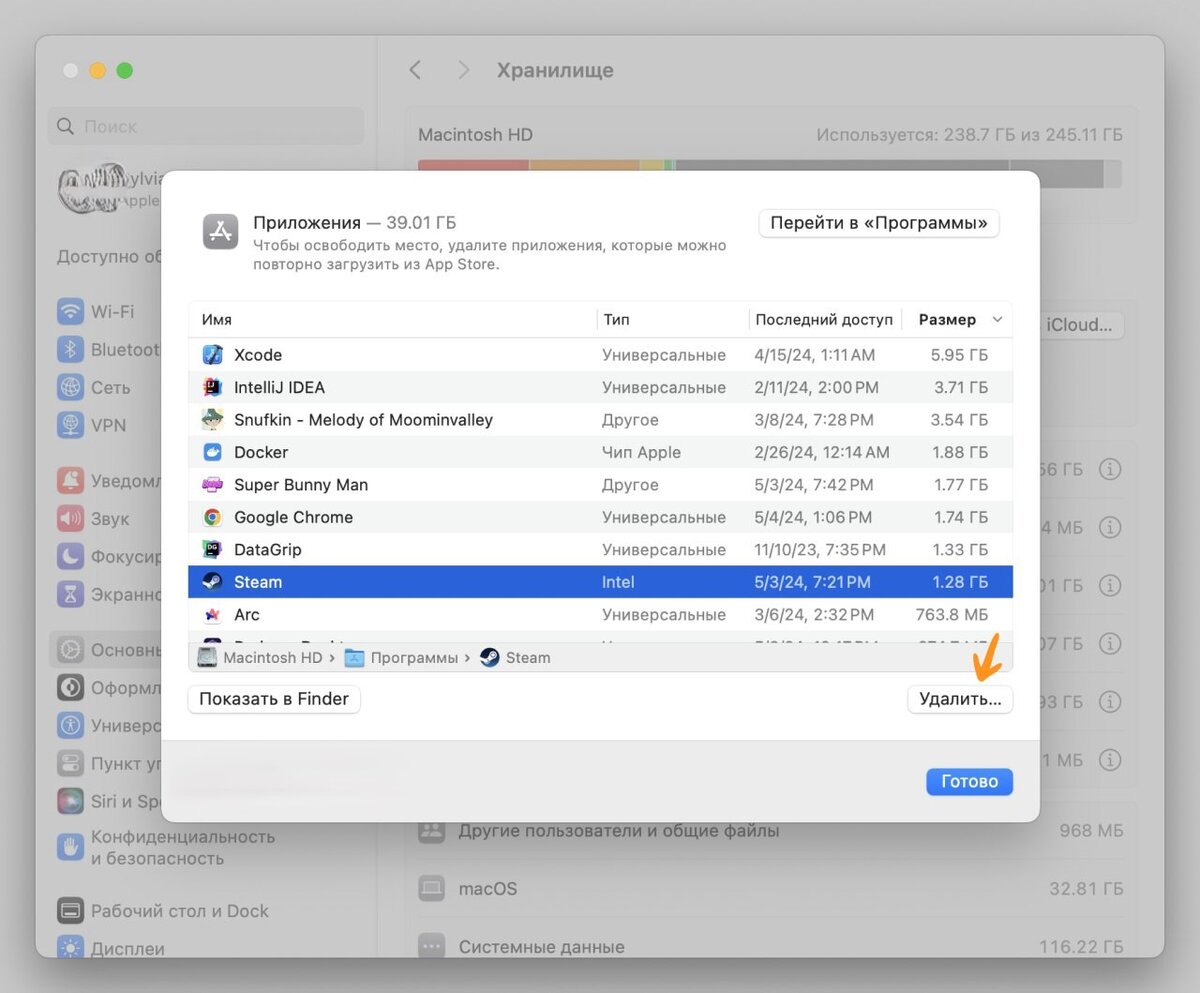This screenshot has width=1200, height=993.
Task: Click the App Store icon beside Приложения
Action: pos(220,231)
